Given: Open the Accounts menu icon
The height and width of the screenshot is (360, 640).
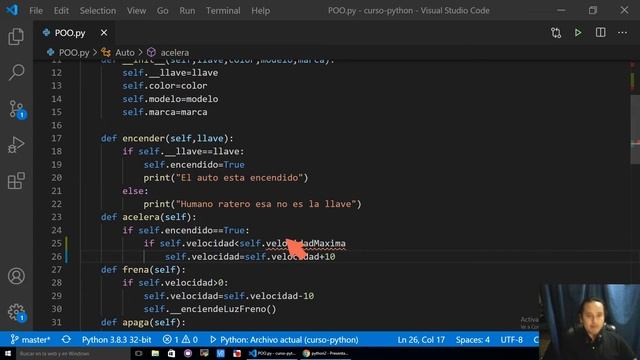Looking at the screenshot, I should [16, 276].
